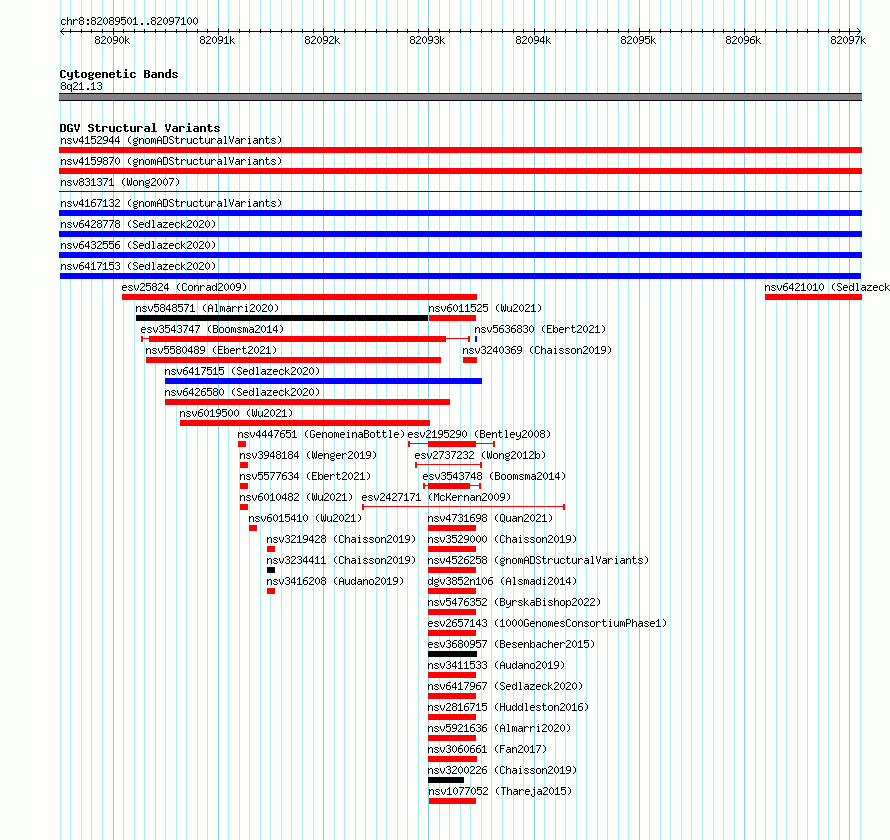This screenshot has height=840, width=890.
Task: Click the 82090k ruler tick label
Action: [112, 40]
